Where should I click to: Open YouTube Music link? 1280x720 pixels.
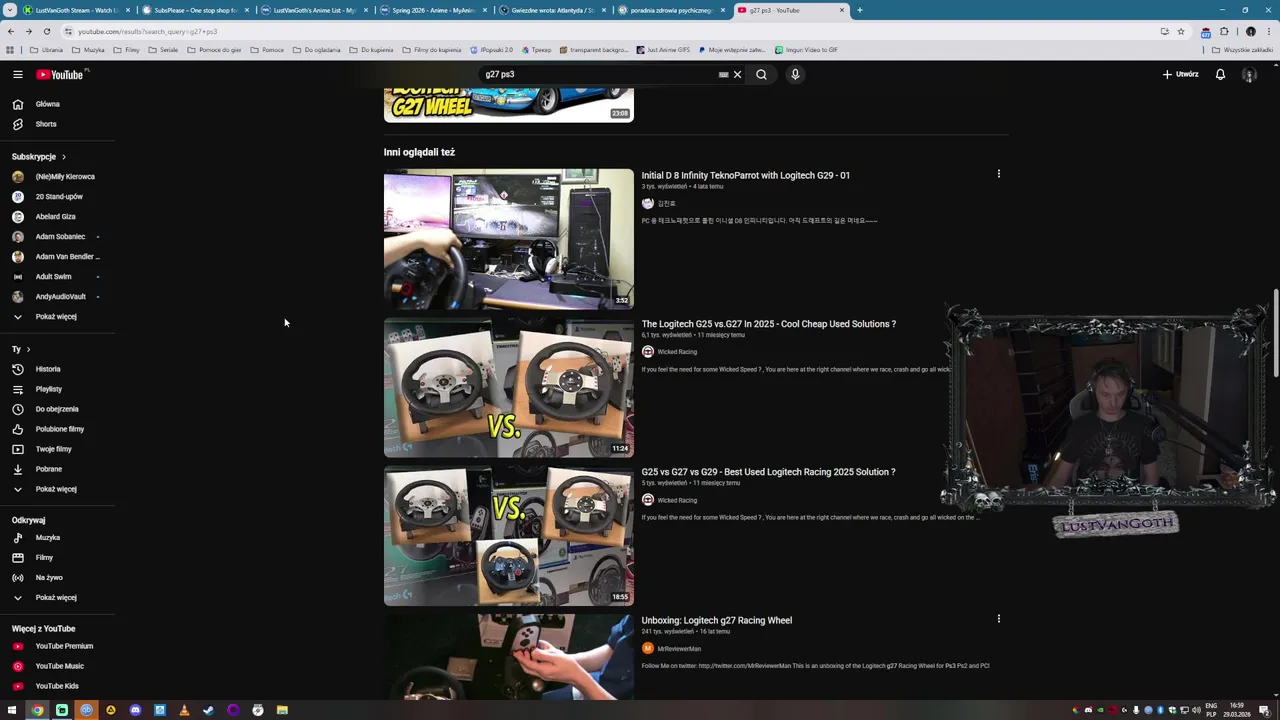pos(58,666)
